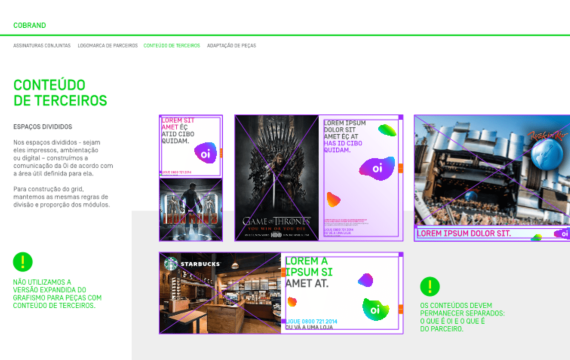The image size is (570, 360).
Task: Click 'LIGUE 0800 721 2014' text in Starbucks layout
Action: [312, 321]
